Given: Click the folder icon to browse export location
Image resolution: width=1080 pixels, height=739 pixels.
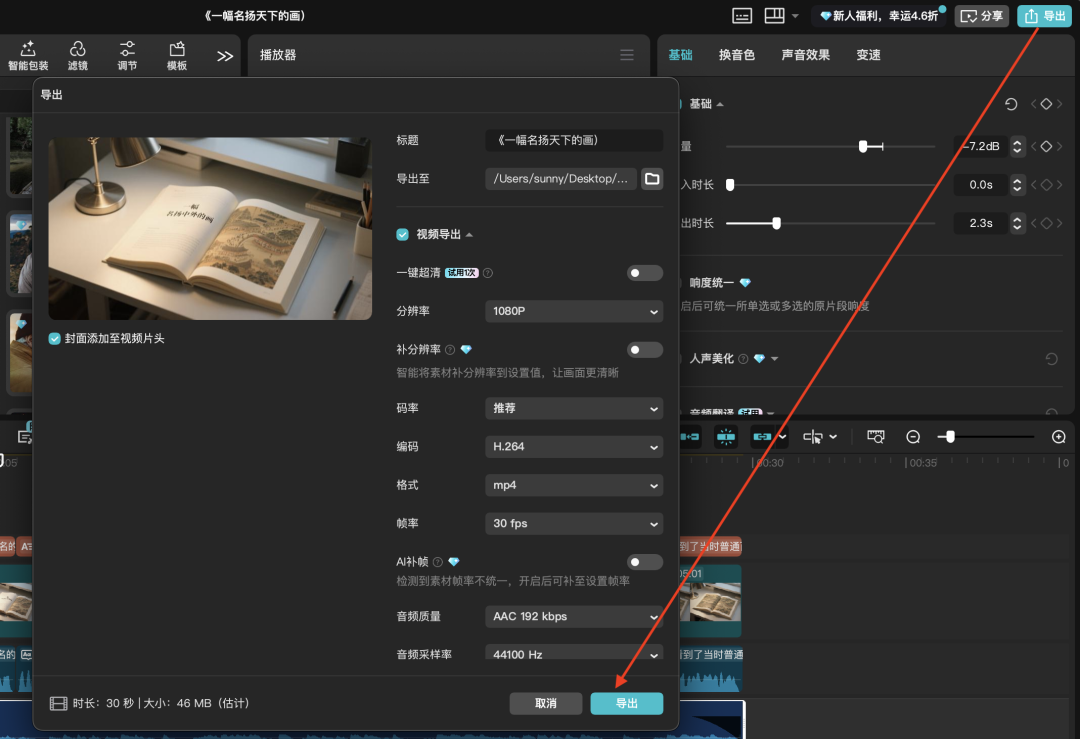Looking at the screenshot, I should pos(652,179).
